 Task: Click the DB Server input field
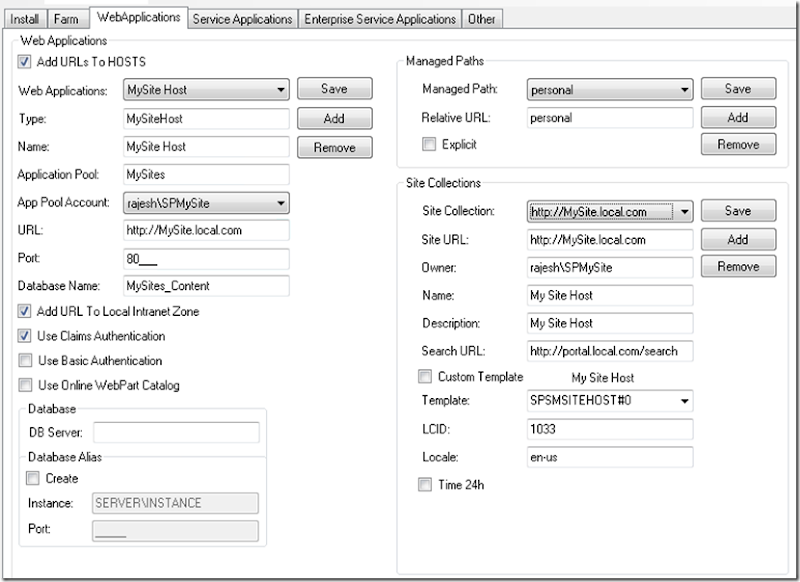[175, 433]
